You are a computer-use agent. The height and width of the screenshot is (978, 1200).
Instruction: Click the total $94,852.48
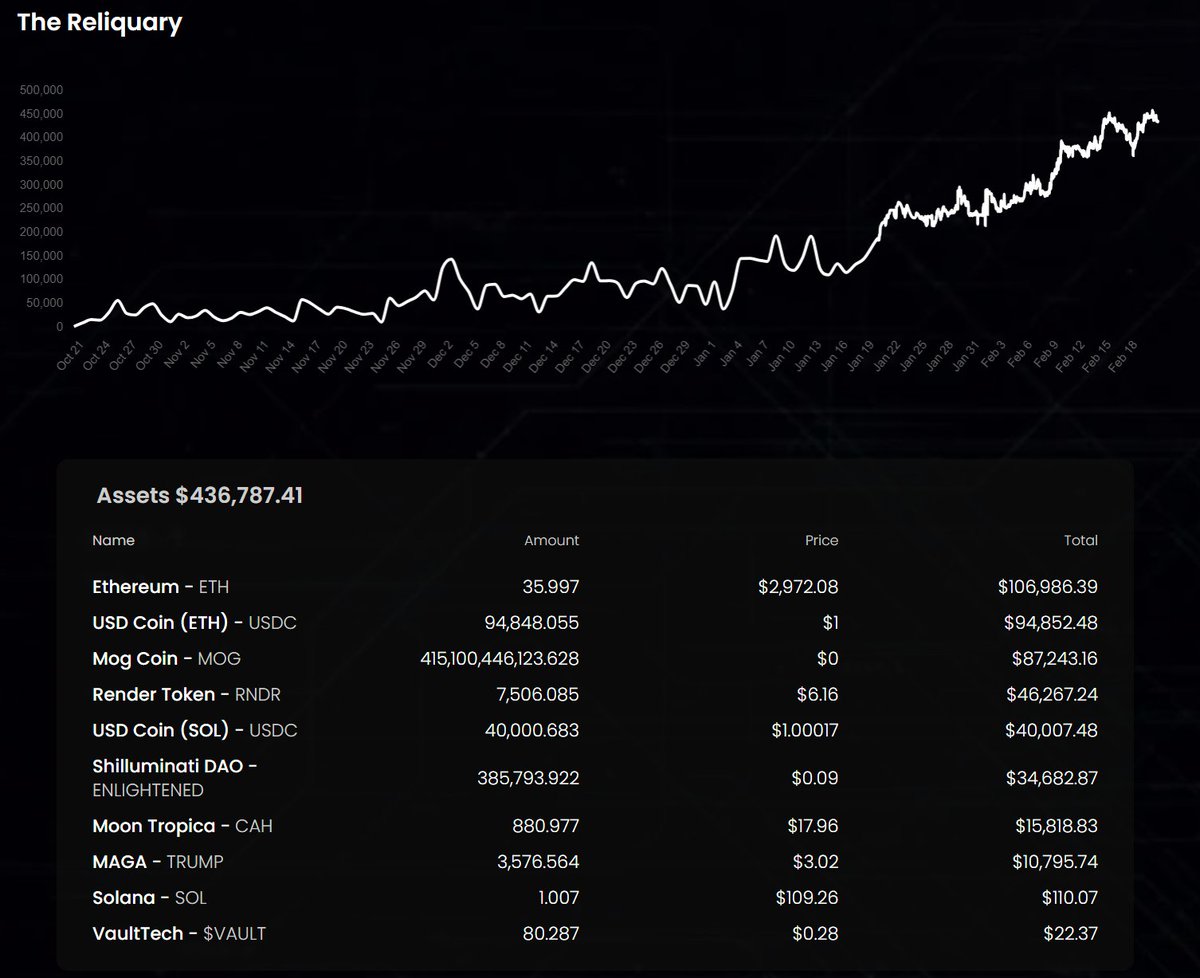coord(1051,623)
